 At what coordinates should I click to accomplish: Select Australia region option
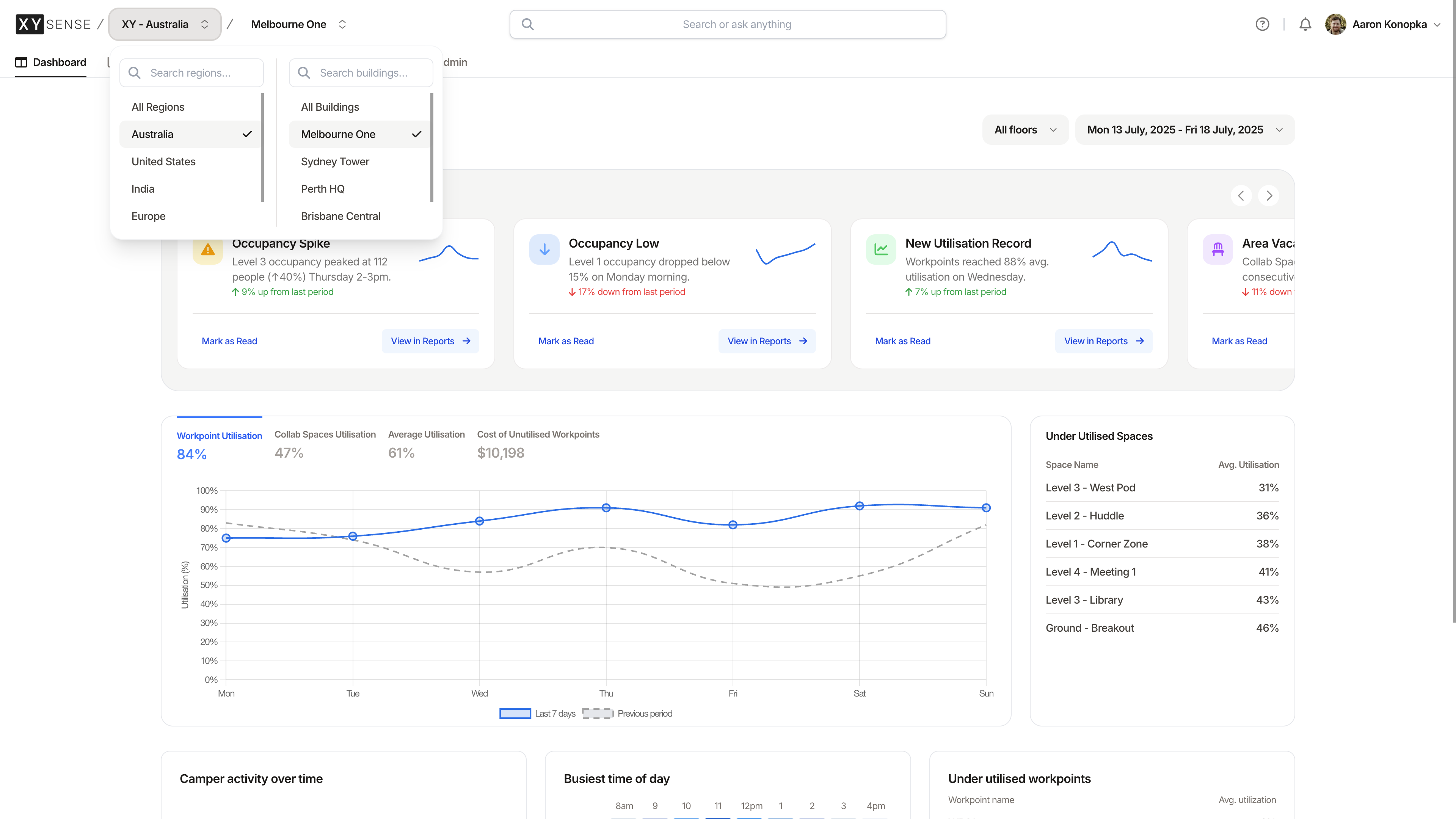[190, 134]
